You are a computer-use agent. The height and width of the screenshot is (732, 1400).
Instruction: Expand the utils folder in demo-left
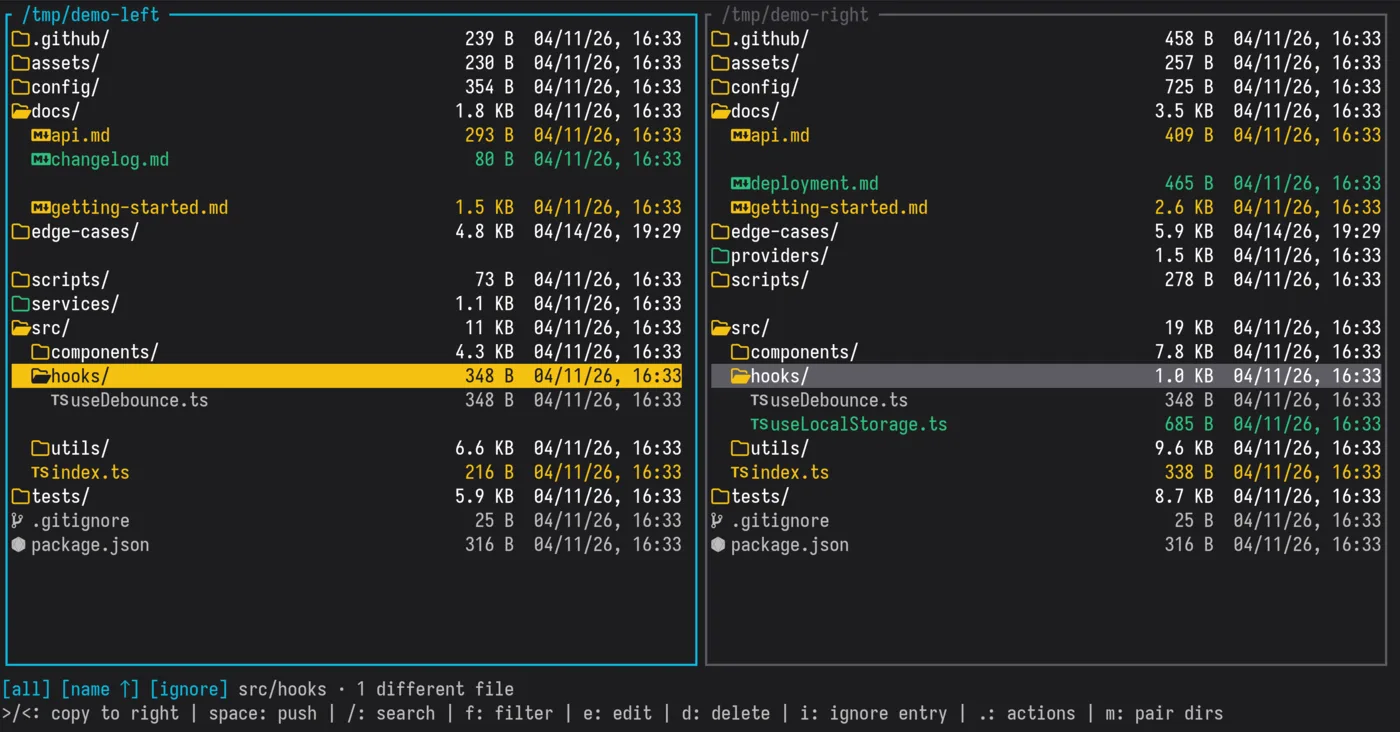pos(40,448)
